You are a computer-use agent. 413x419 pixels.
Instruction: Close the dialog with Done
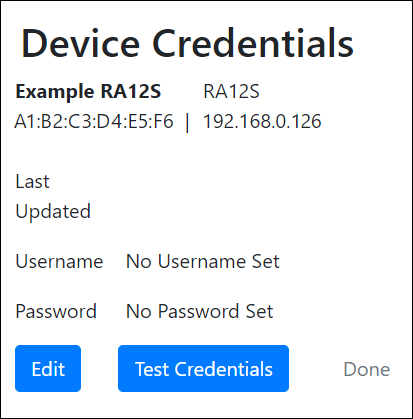(367, 369)
